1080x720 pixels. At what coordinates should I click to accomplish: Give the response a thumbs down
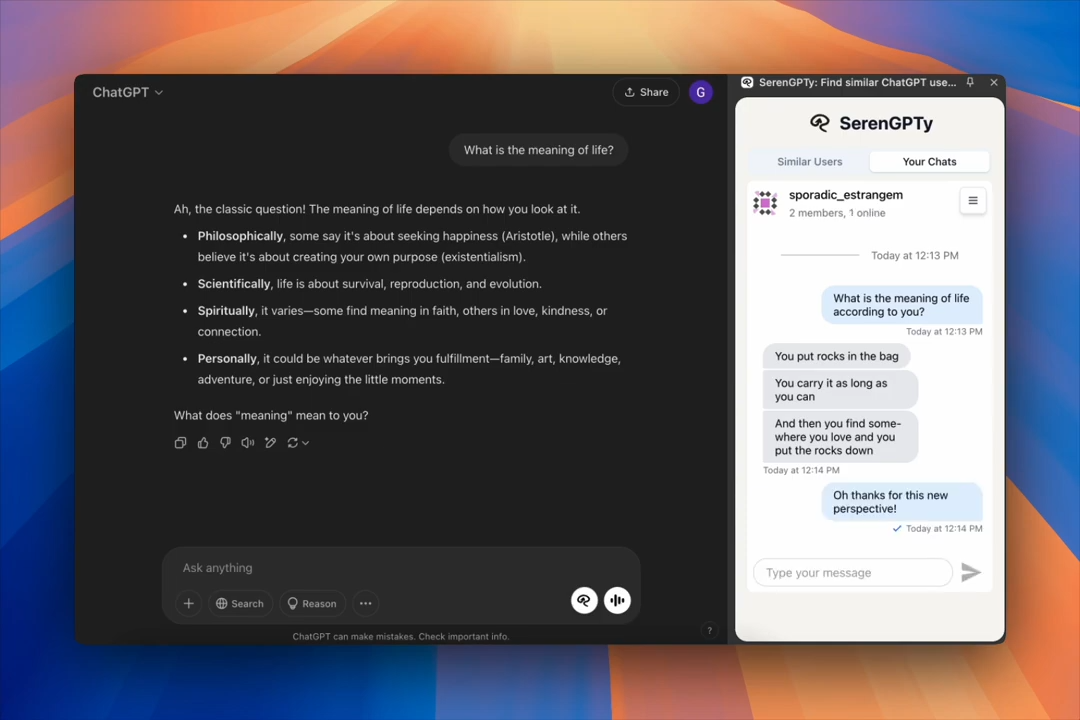pos(225,443)
